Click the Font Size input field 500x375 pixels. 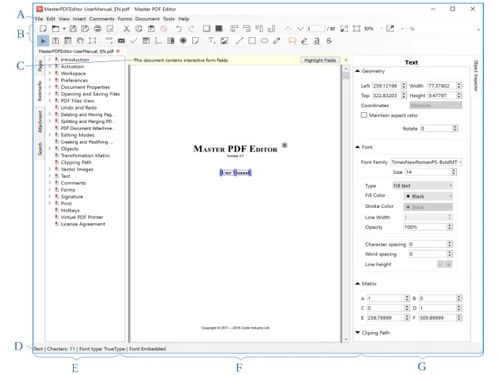point(428,172)
